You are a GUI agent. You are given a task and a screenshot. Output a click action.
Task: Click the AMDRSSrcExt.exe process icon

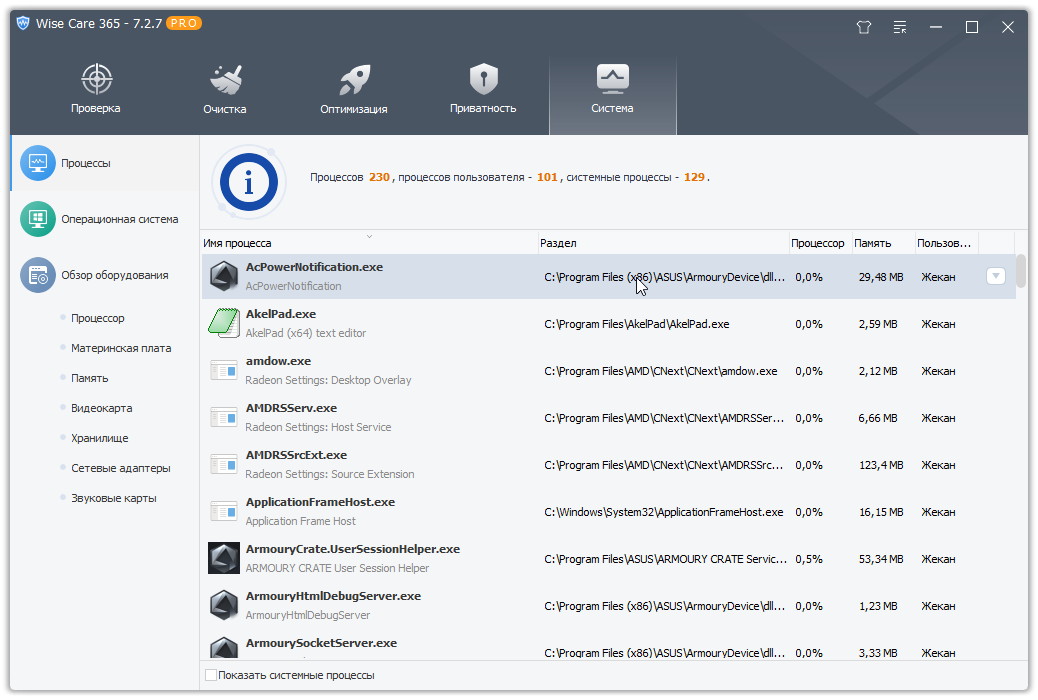click(224, 464)
